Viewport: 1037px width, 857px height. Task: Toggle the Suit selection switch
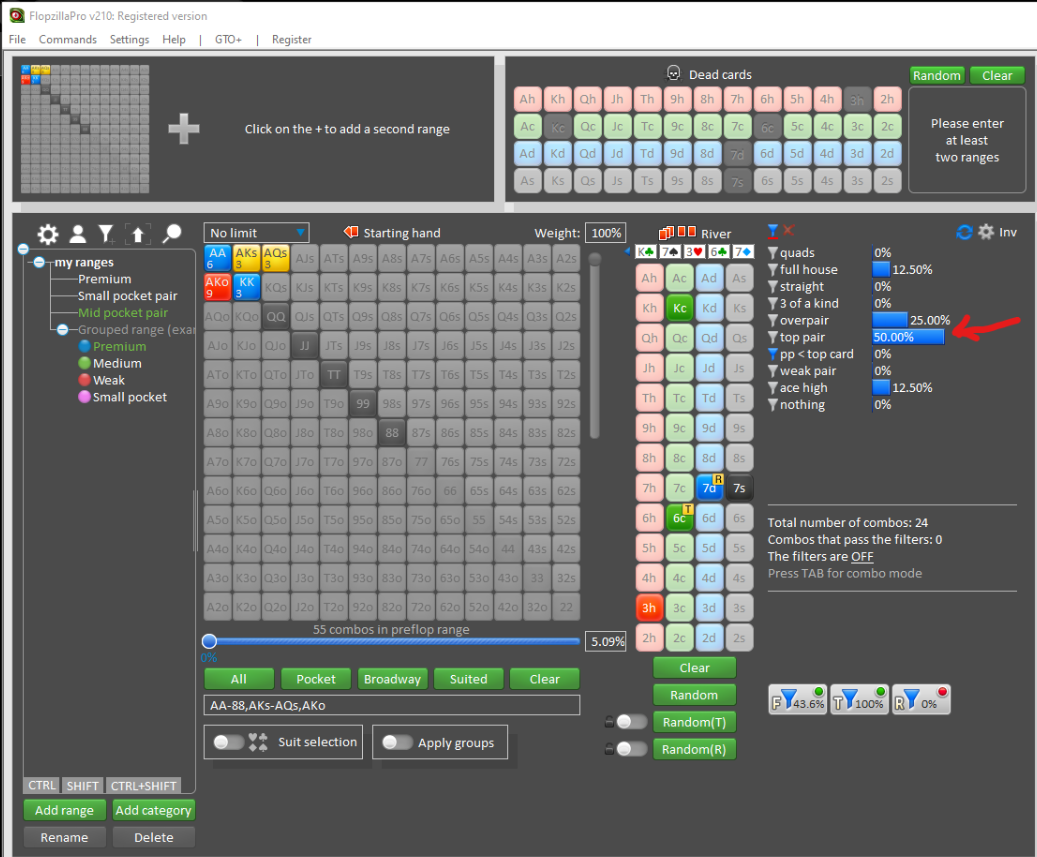click(229, 742)
